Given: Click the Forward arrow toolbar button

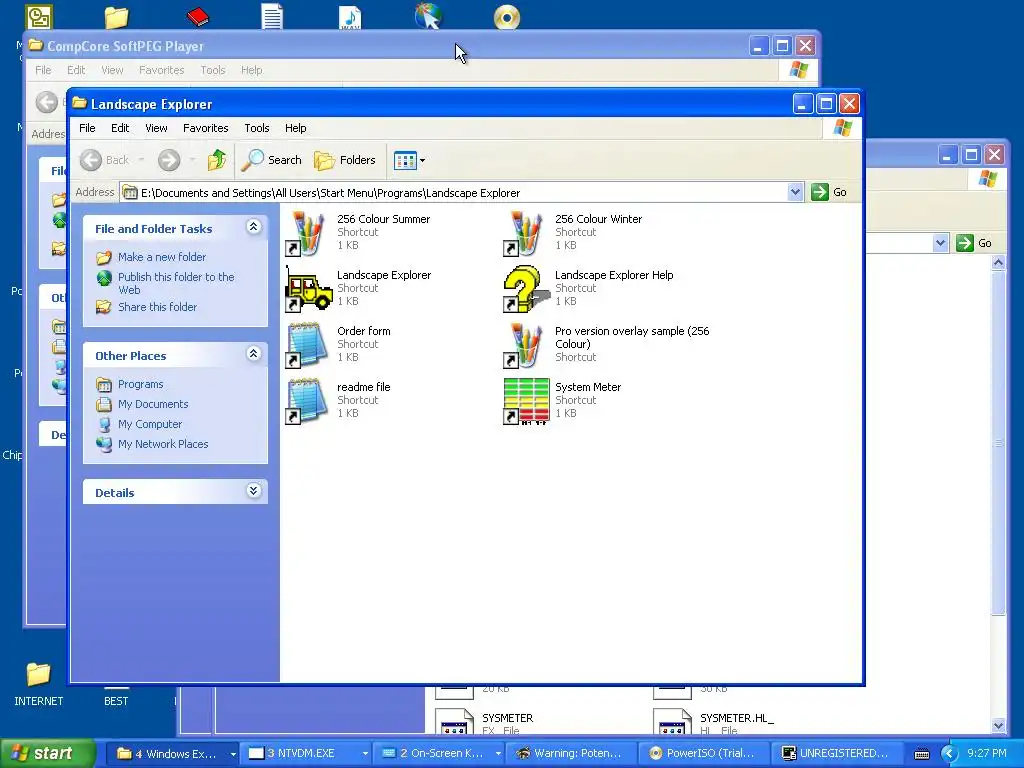Looking at the screenshot, I should [x=169, y=160].
